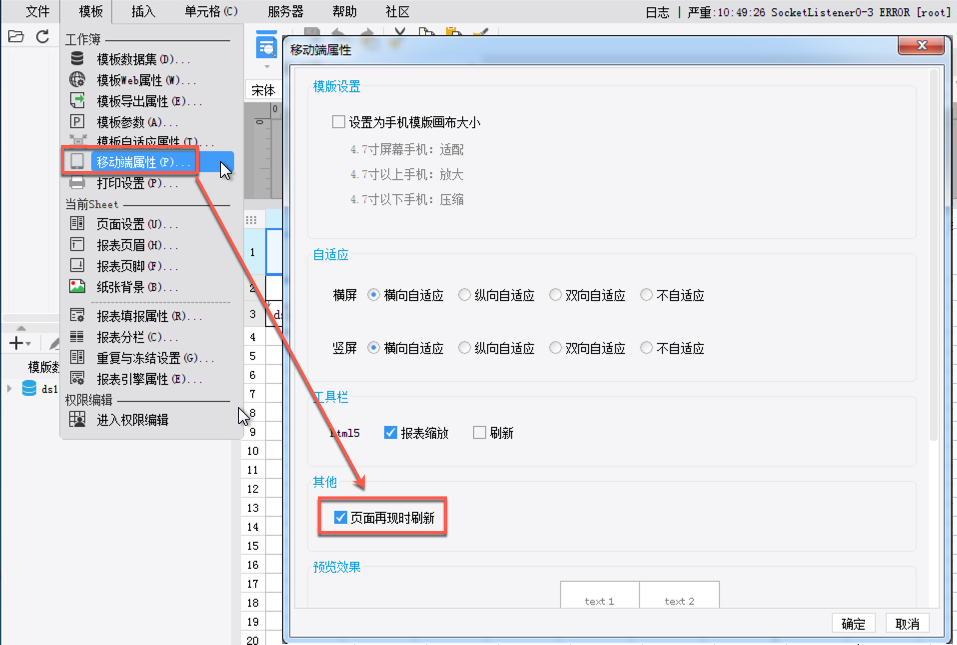Open the 模板 menu
Screen dimensions: 957x645
tap(90, 12)
